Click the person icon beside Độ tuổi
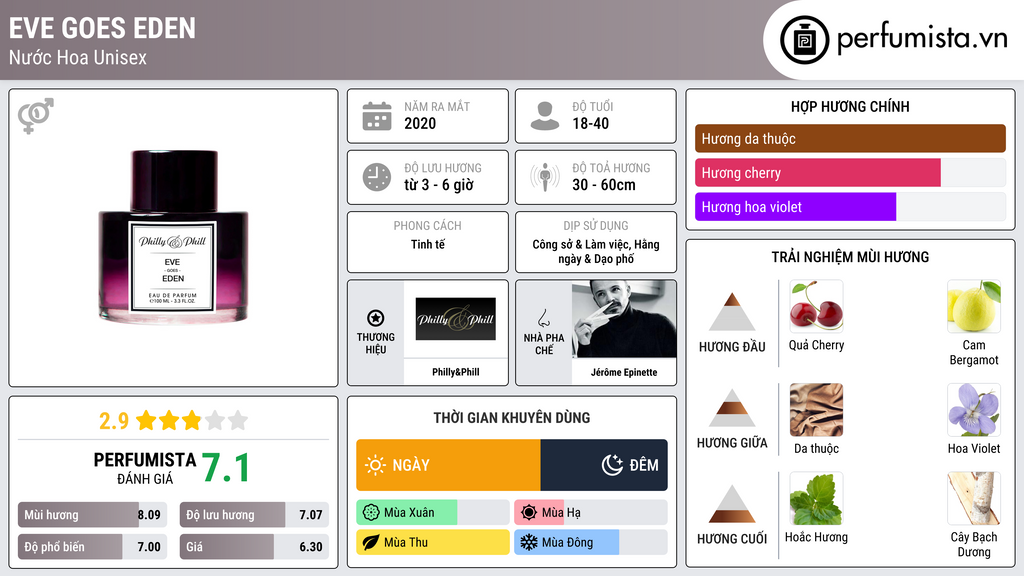The image size is (1024, 576). (x=545, y=116)
